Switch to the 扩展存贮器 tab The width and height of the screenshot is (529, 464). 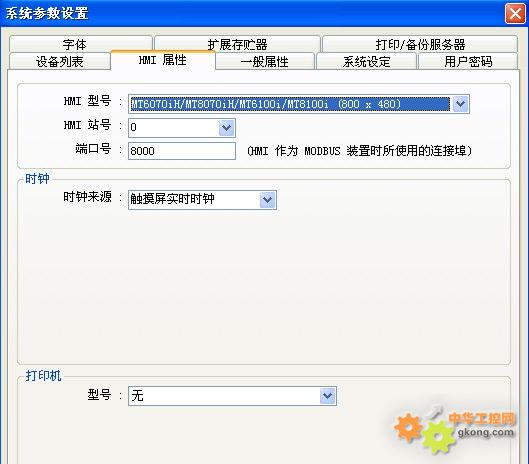[x=237, y=44]
